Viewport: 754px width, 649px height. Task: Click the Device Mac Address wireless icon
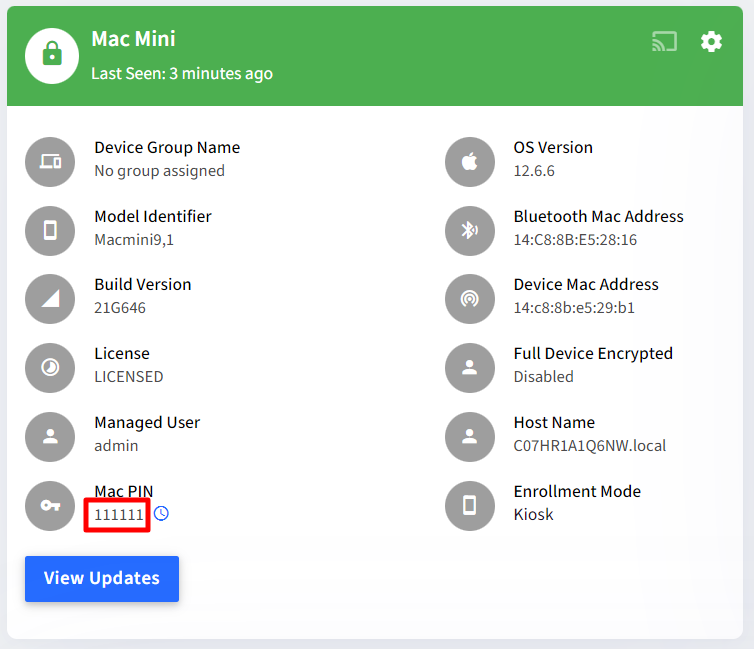click(470, 299)
